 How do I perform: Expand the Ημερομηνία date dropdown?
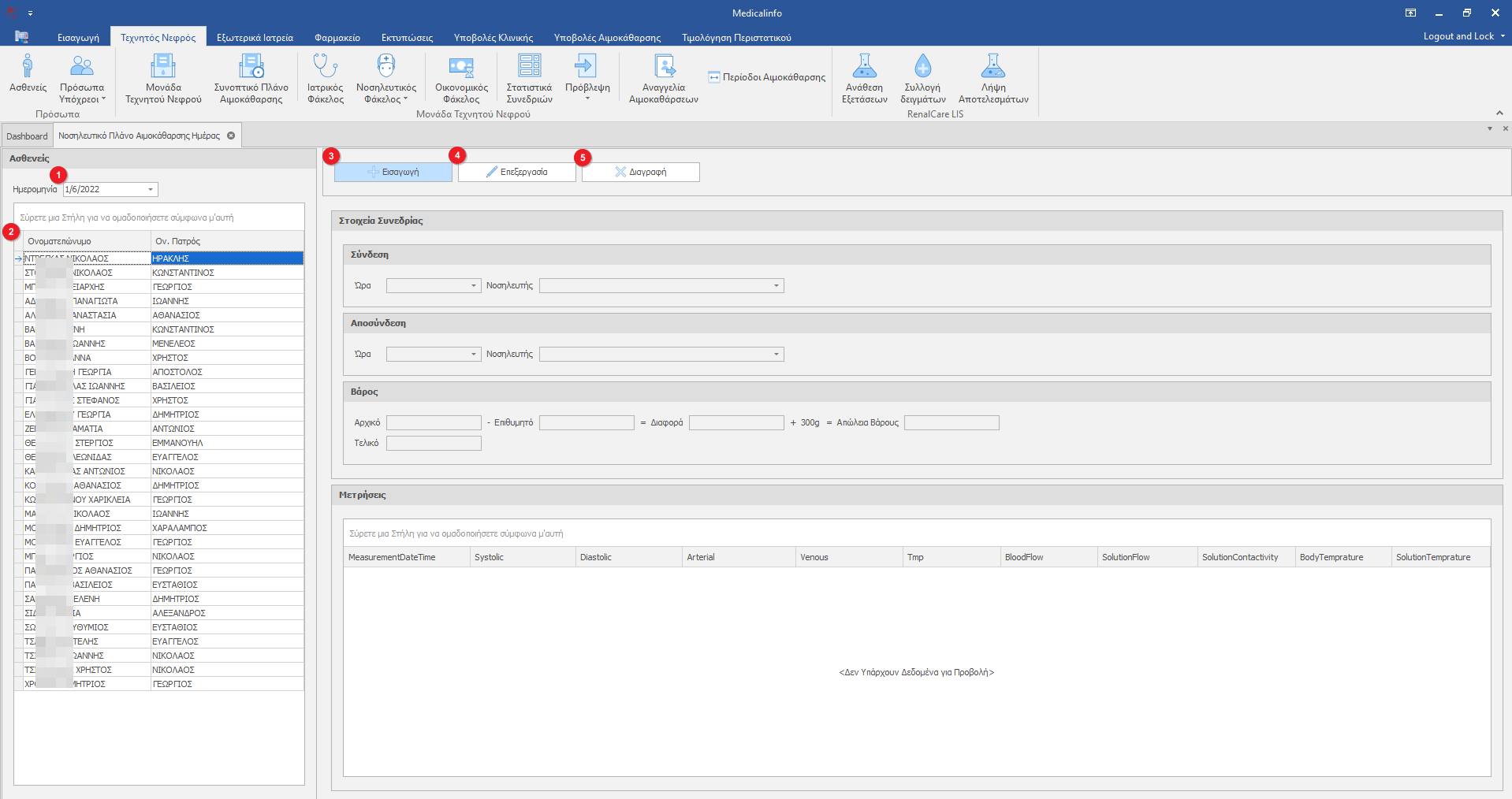pos(151,190)
